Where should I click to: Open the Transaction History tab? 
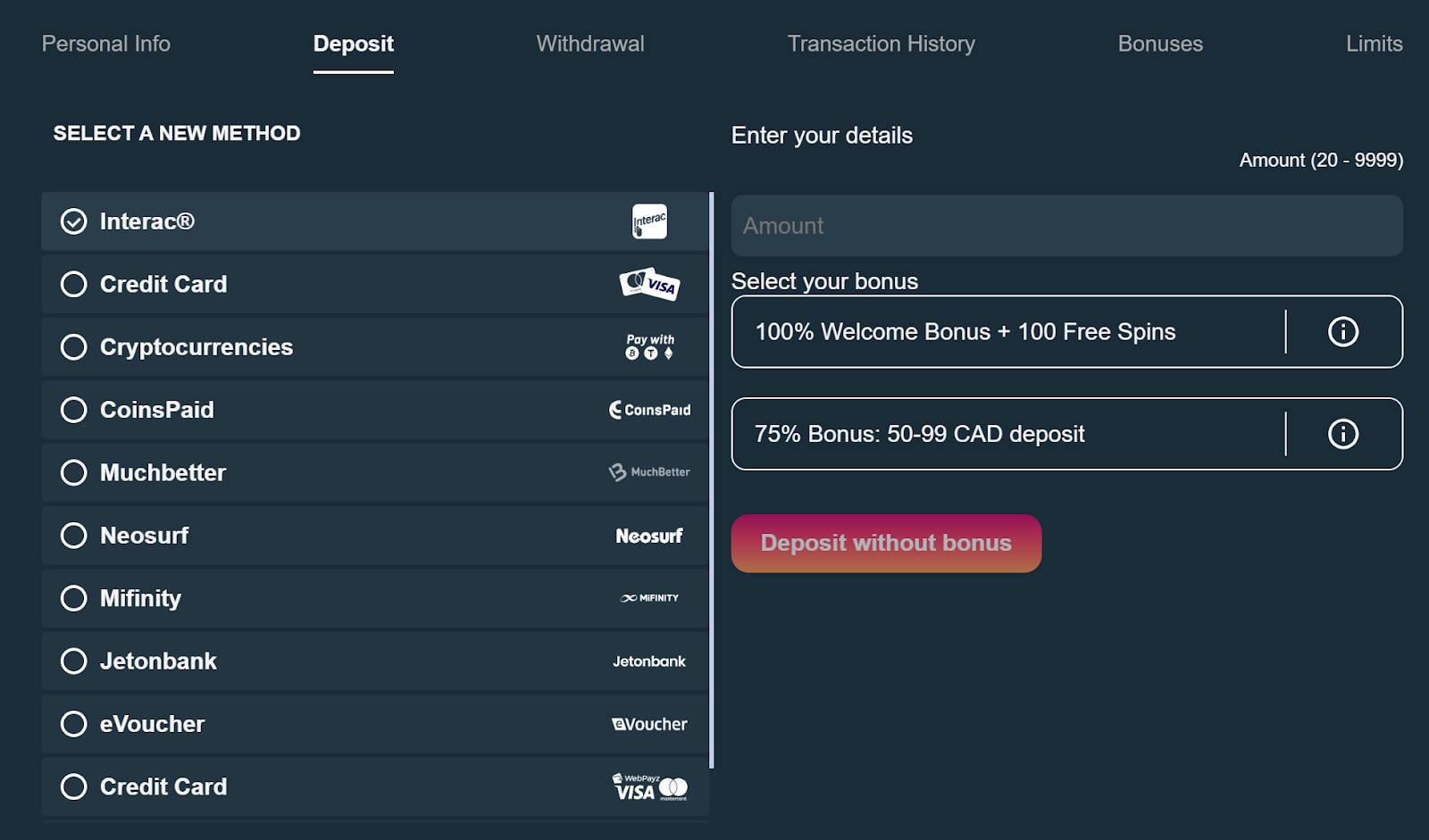881,44
